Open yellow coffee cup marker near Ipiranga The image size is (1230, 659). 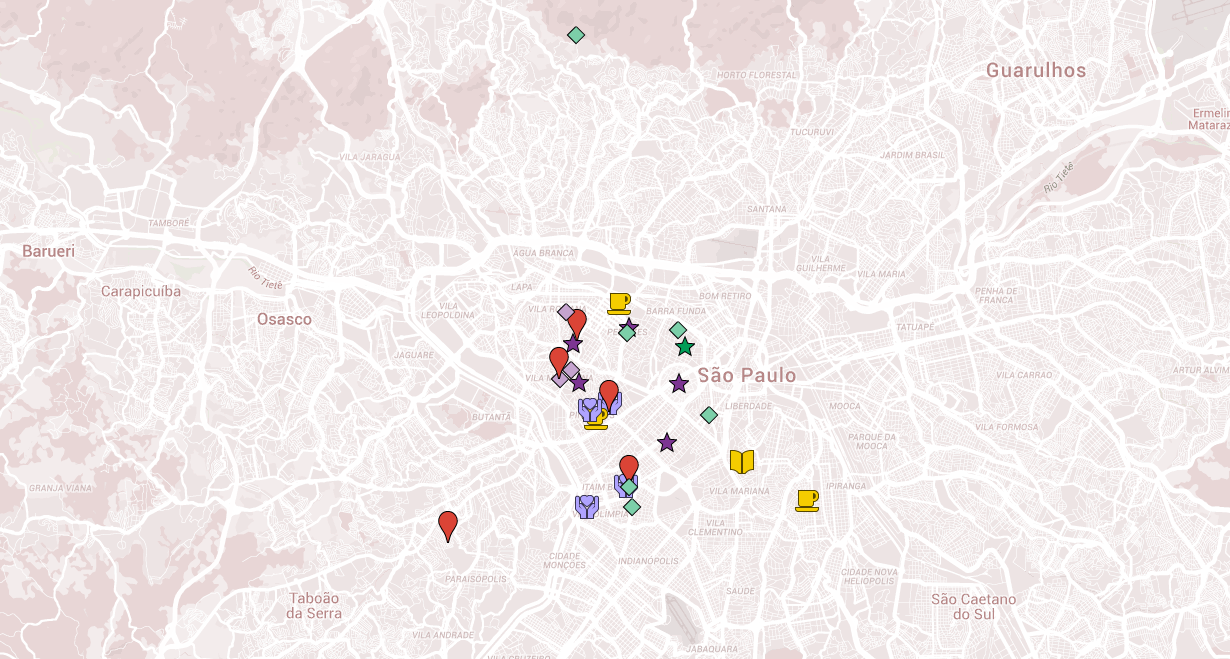click(807, 500)
